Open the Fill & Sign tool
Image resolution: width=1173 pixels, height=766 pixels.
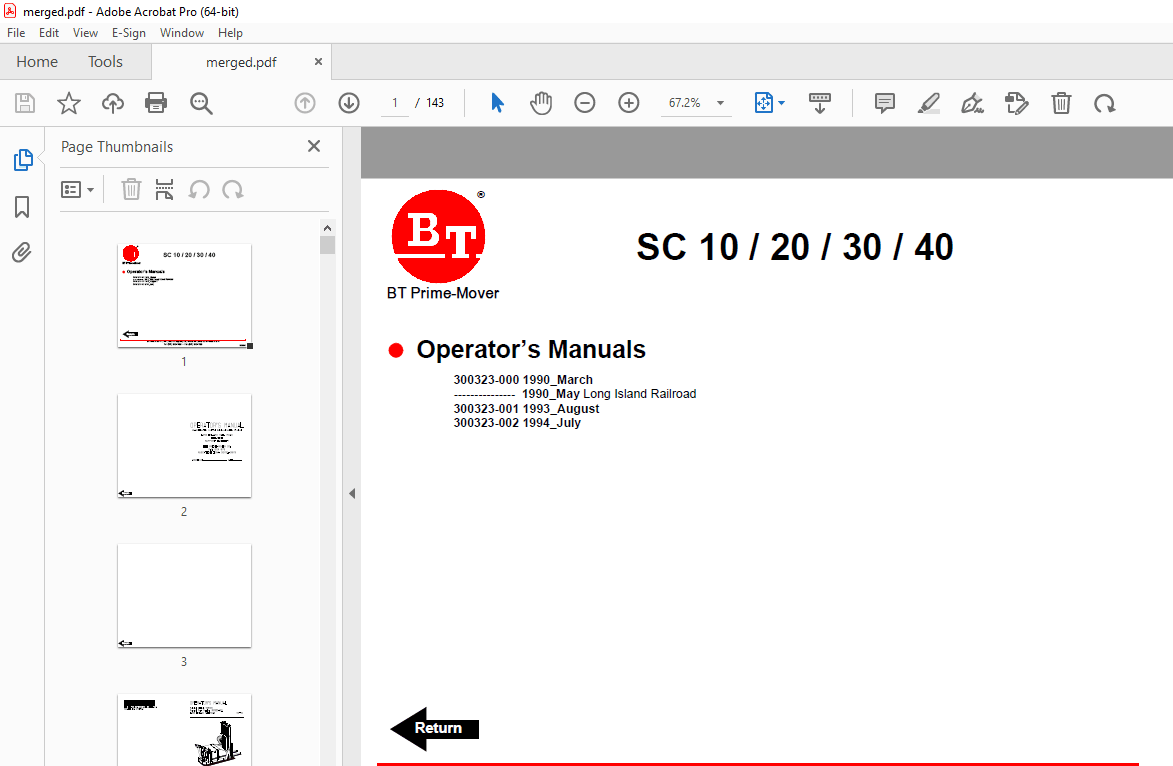(971, 102)
